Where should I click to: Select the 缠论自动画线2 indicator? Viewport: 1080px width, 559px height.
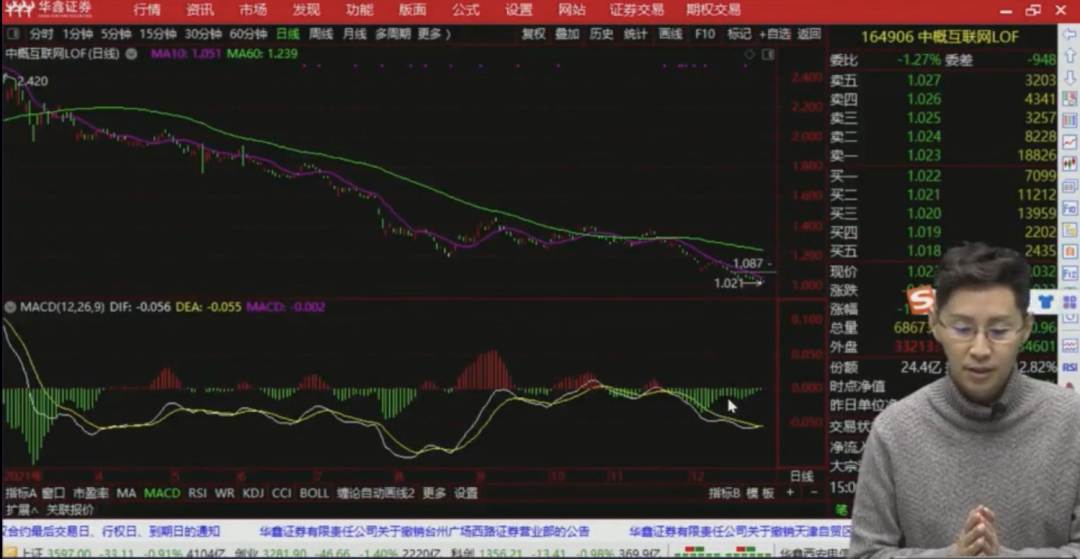point(375,493)
